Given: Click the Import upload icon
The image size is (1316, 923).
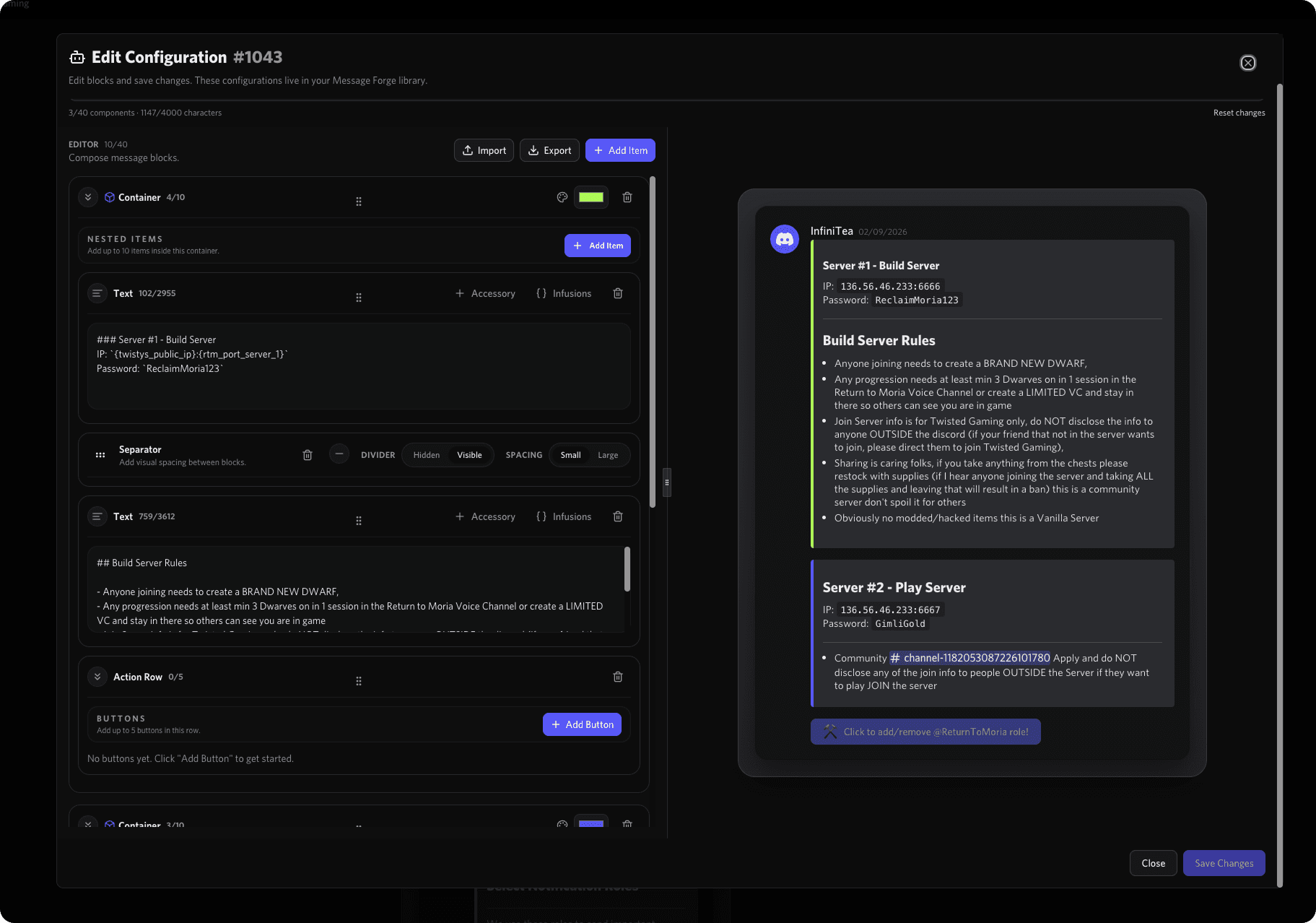Looking at the screenshot, I should tap(469, 150).
